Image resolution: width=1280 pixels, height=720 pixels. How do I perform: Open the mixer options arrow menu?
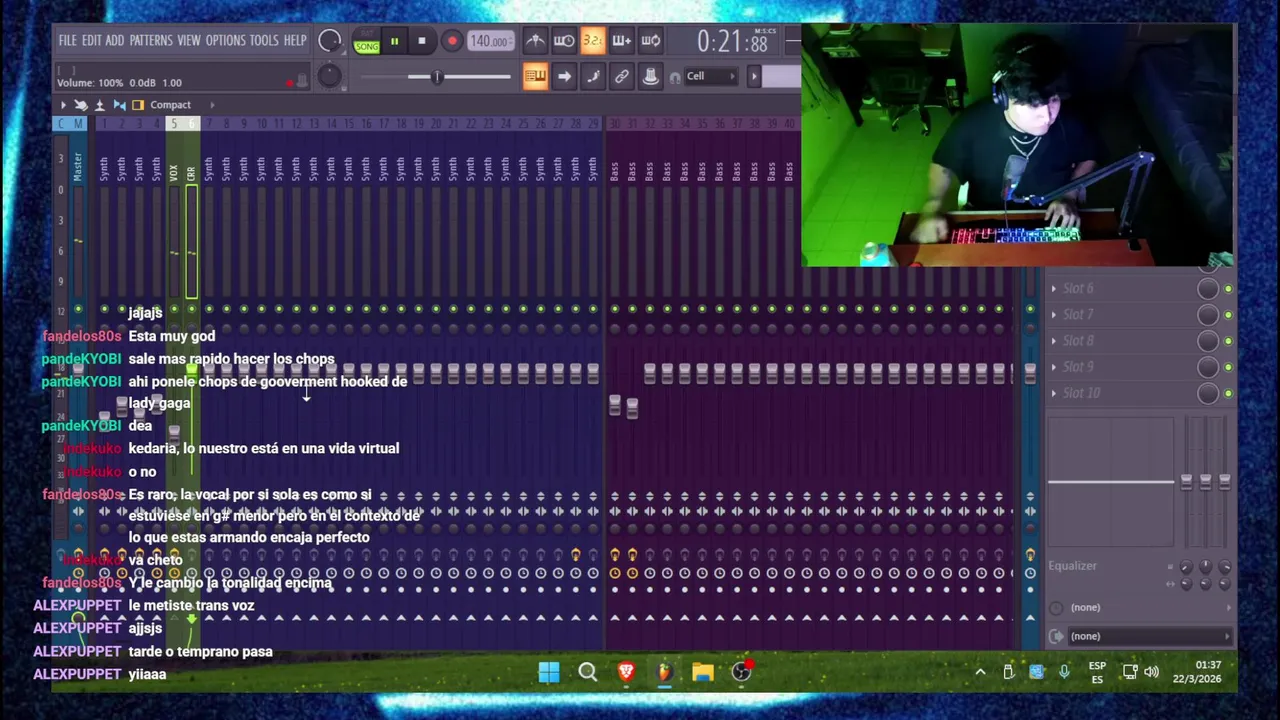pos(63,105)
